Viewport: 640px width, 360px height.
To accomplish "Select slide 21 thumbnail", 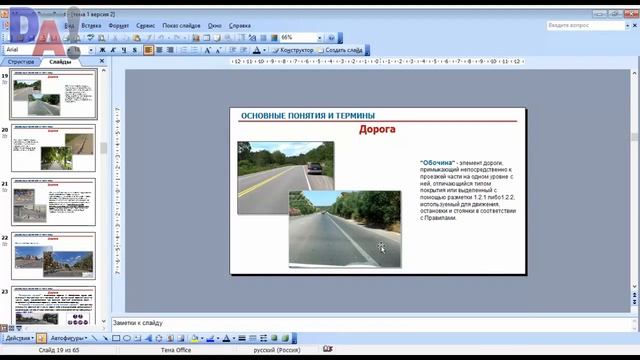I will (x=53, y=202).
